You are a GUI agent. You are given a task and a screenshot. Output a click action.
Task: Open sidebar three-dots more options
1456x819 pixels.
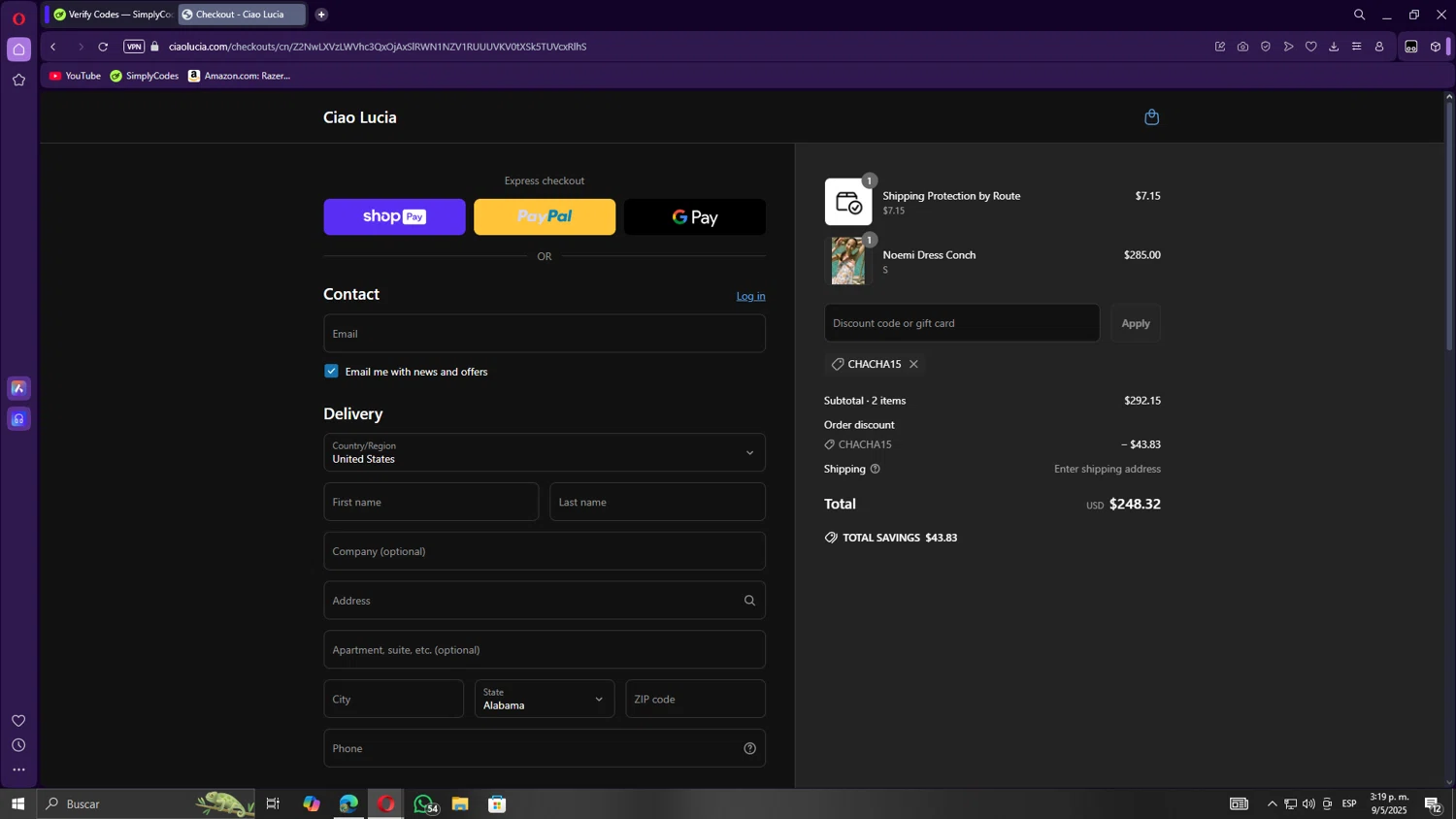(18, 770)
